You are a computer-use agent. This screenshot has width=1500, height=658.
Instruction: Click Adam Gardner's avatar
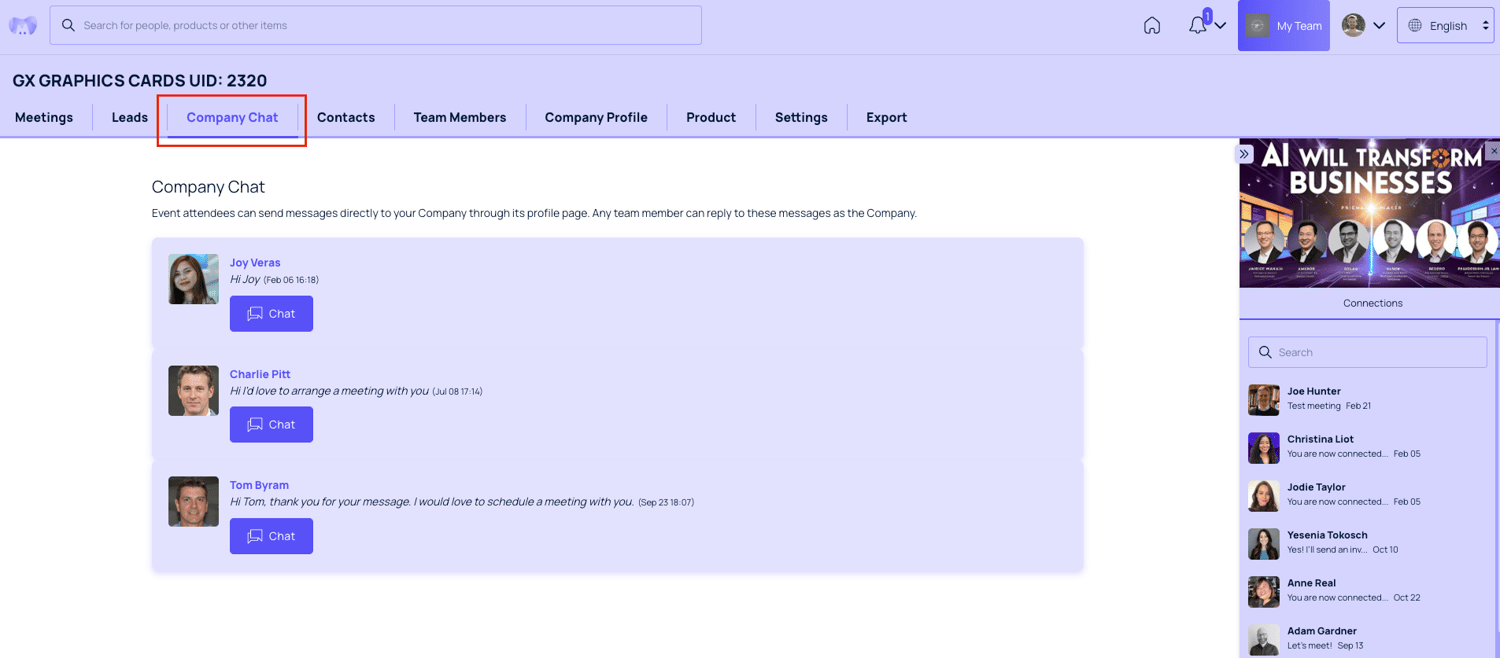(x=1264, y=639)
